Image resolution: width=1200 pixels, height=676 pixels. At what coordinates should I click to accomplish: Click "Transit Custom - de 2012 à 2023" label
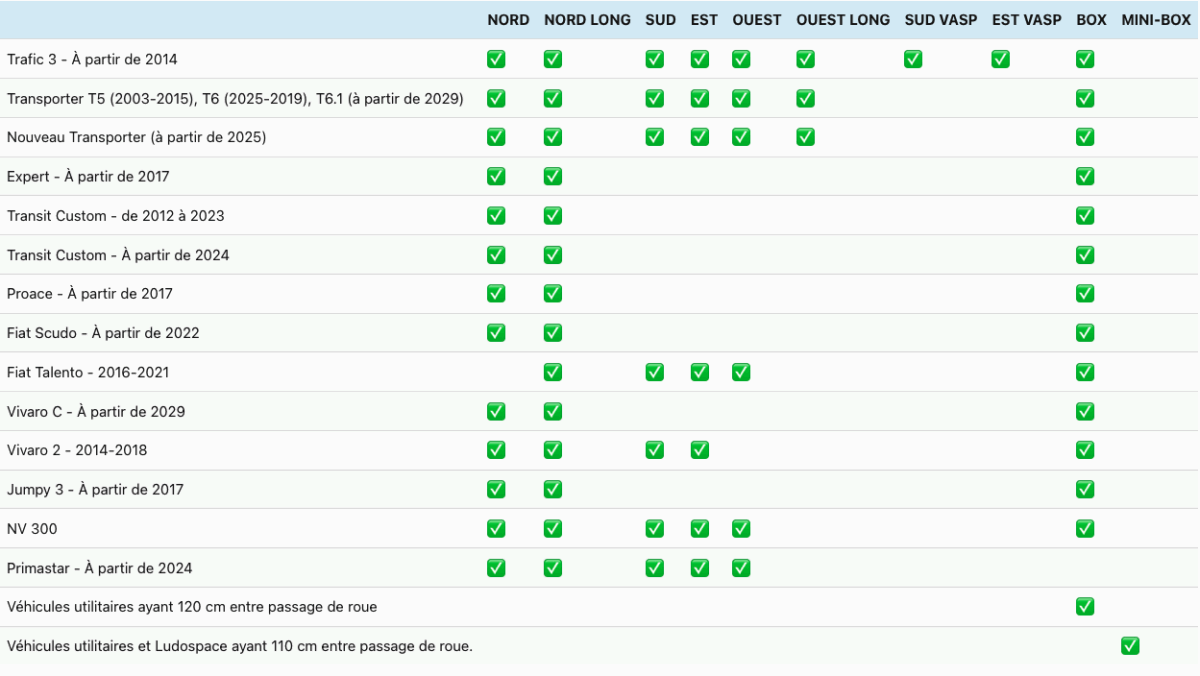[x=116, y=215]
